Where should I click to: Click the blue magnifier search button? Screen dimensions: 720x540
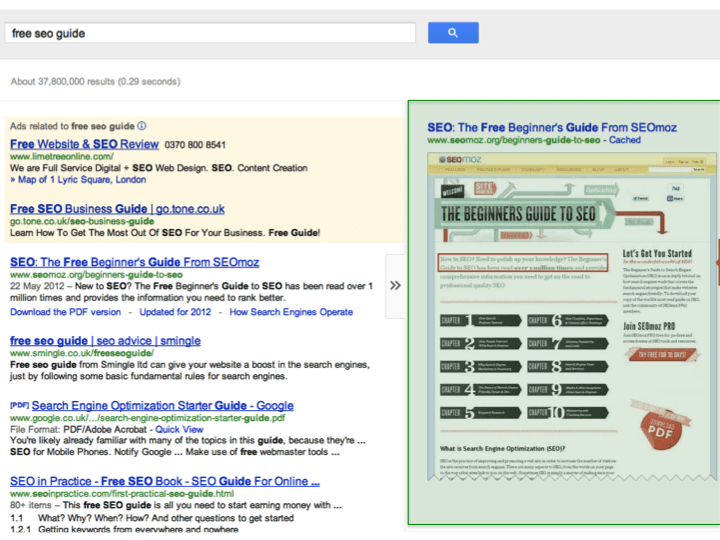point(453,33)
